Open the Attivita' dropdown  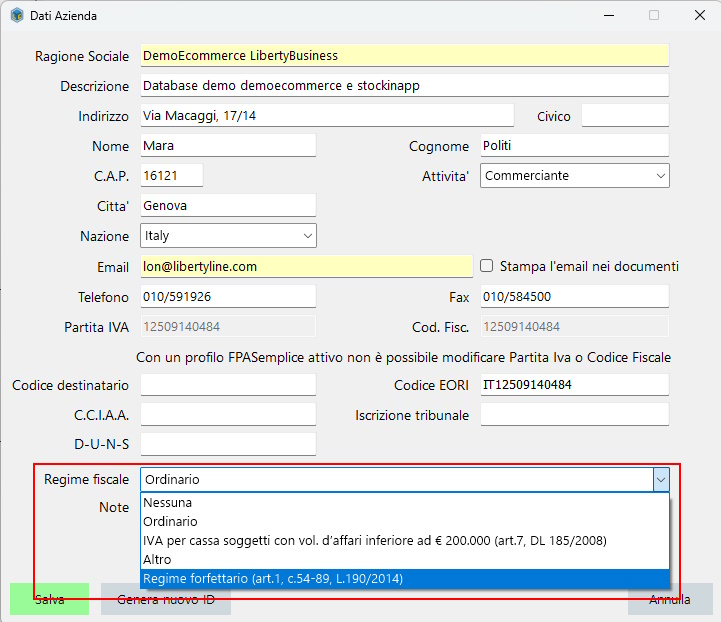(575, 176)
